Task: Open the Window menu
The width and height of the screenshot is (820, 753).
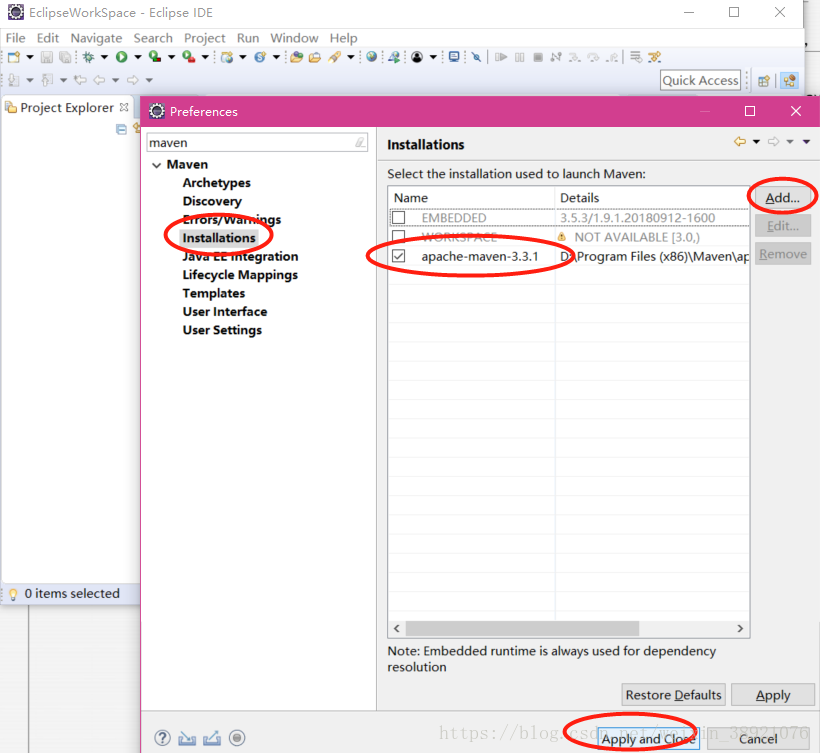Action: click(x=294, y=38)
